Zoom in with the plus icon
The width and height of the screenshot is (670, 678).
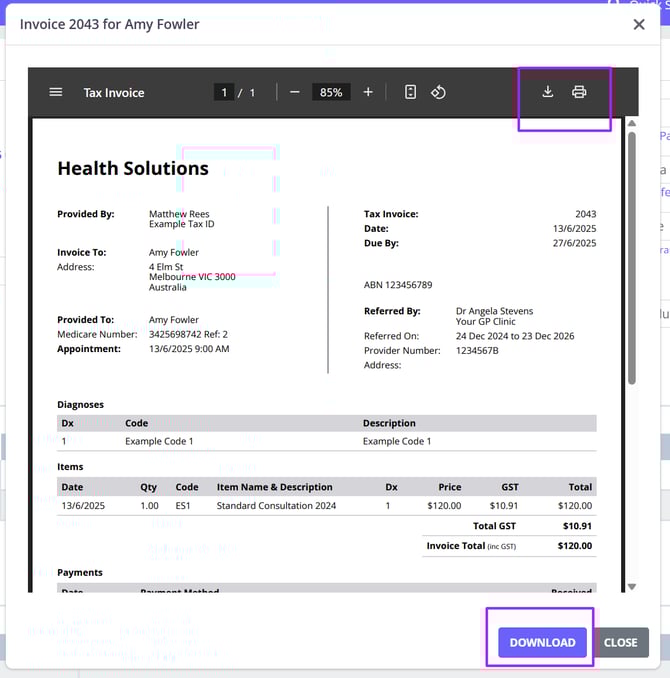click(x=368, y=92)
